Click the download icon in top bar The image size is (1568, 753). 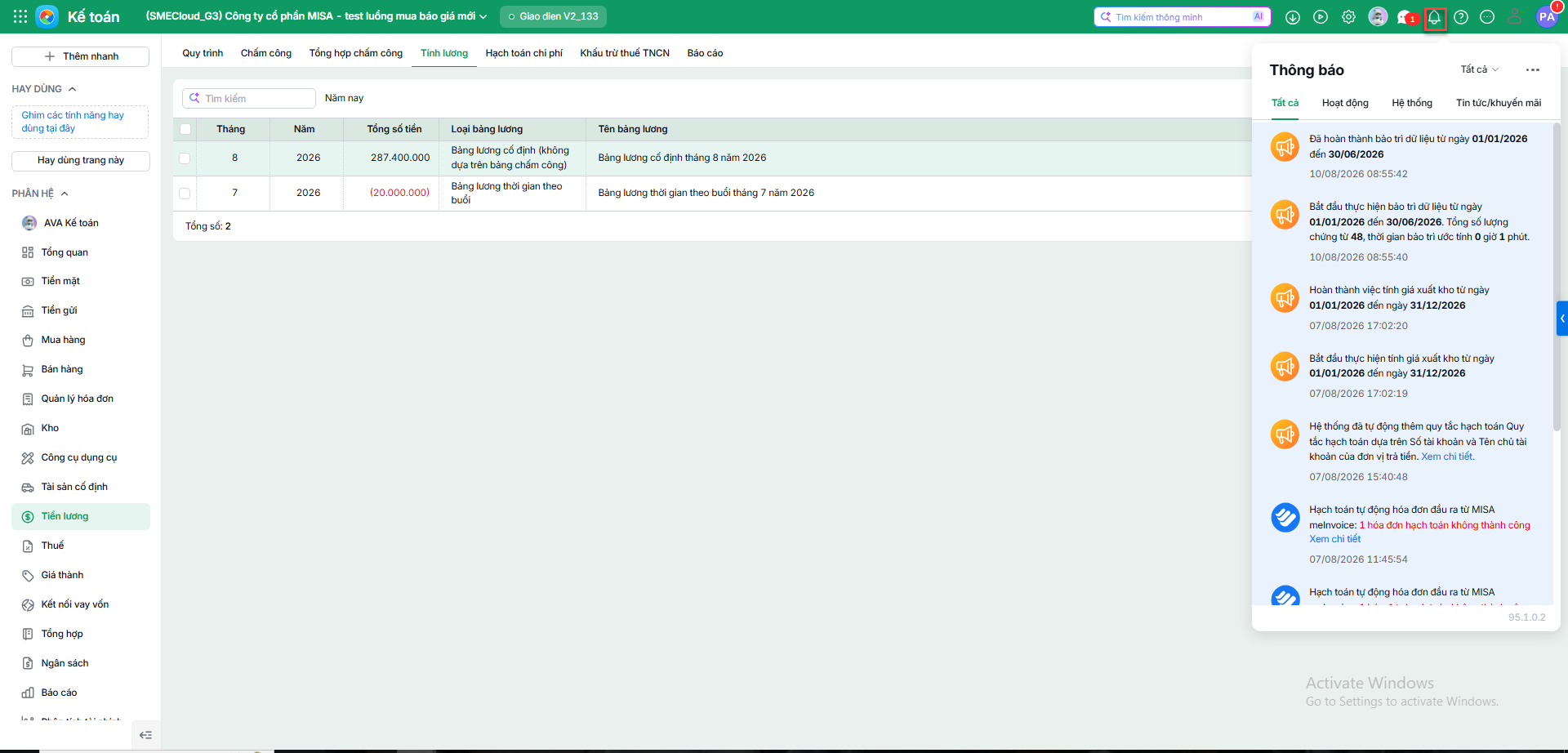(x=1293, y=17)
